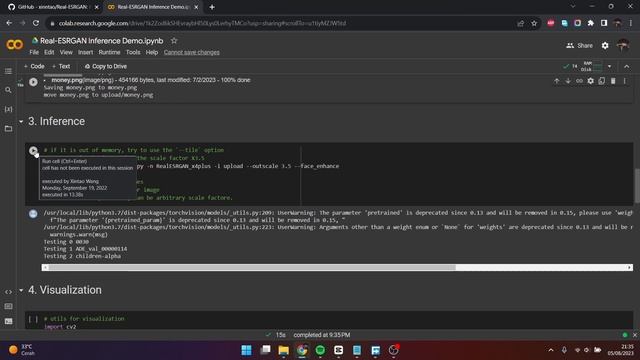Close the bottom execution status bar
The width and height of the screenshot is (640, 360).
(635, 335)
